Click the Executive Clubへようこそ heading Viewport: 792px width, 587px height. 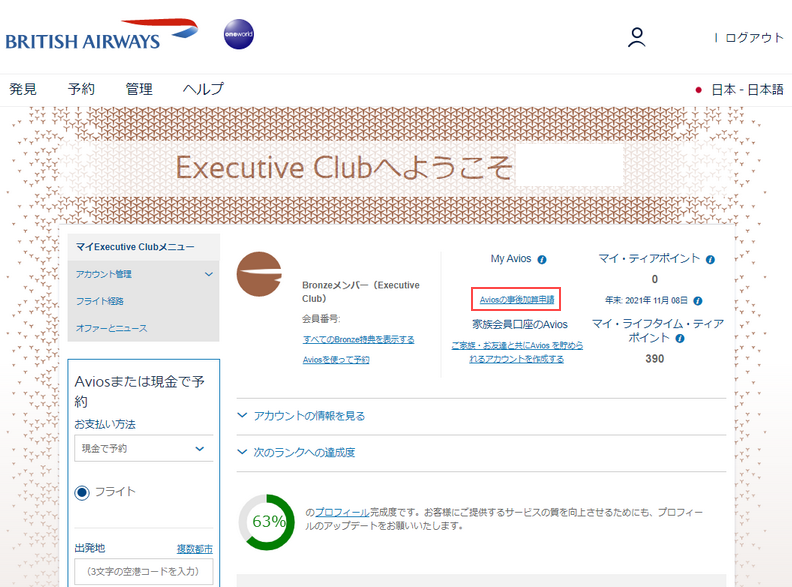(x=343, y=168)
